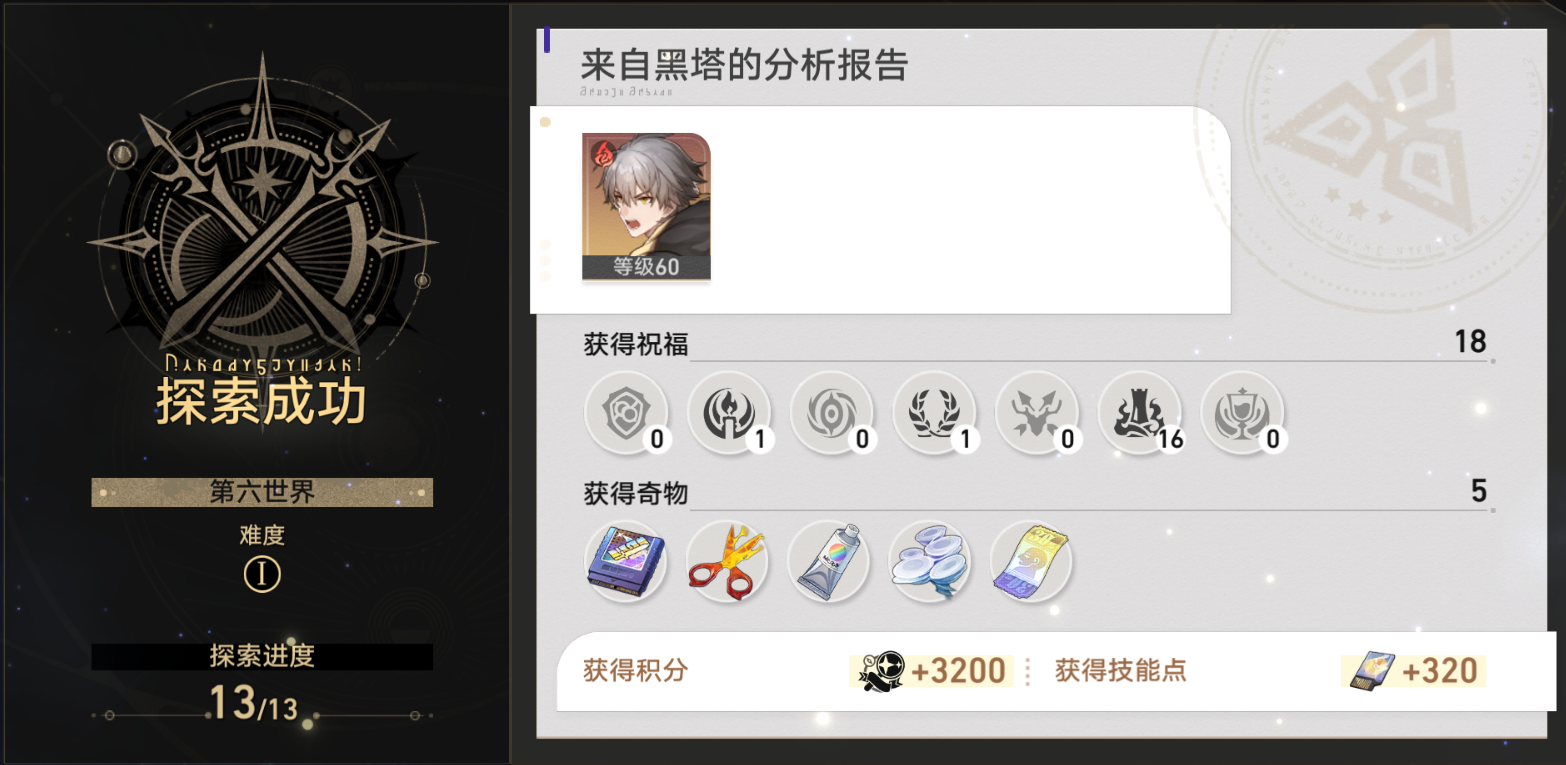Click the red scissors curio
Viewport: 1566px width, 765px height.
point(727,561)
